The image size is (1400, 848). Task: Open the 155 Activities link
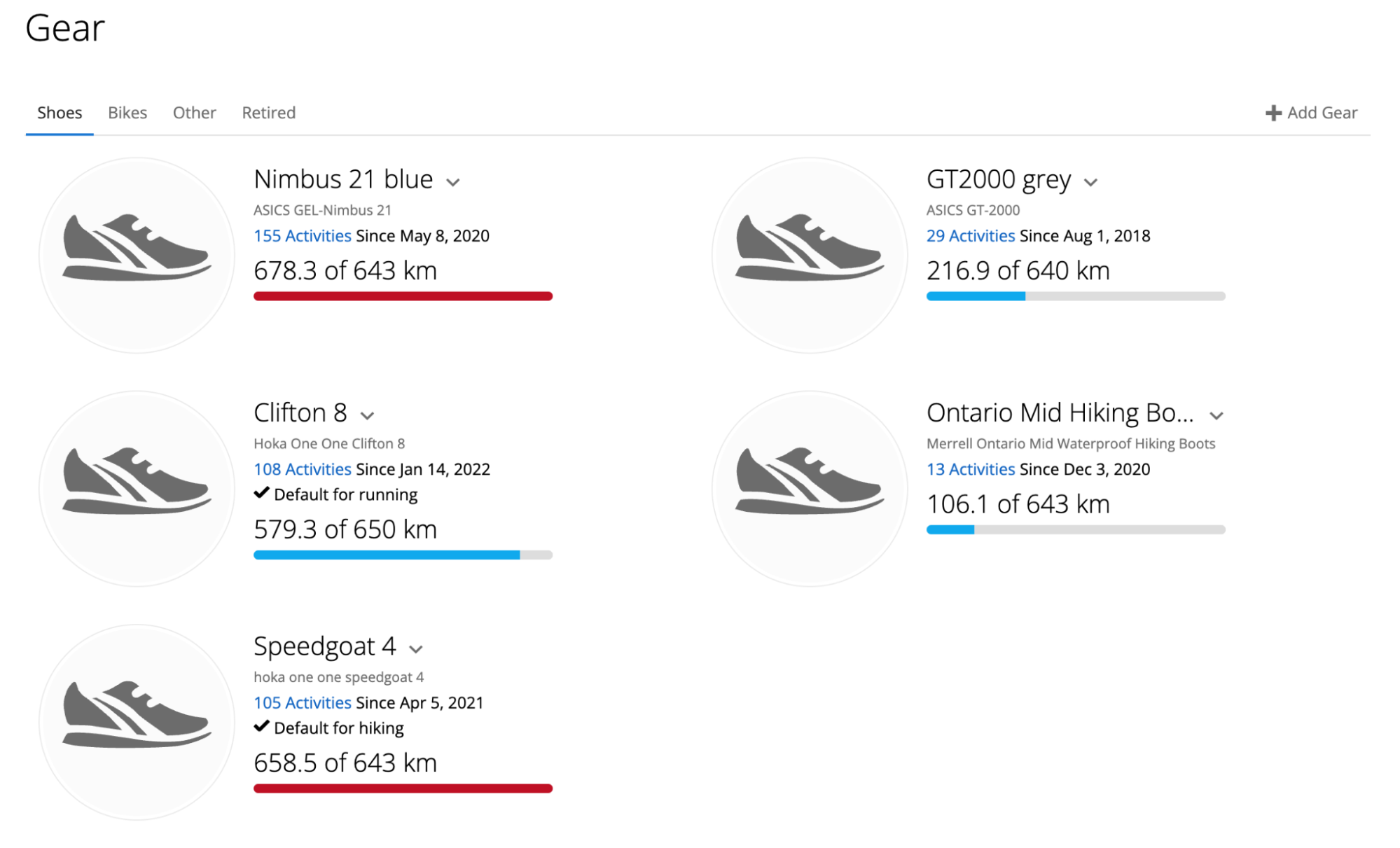pos(303,236)
